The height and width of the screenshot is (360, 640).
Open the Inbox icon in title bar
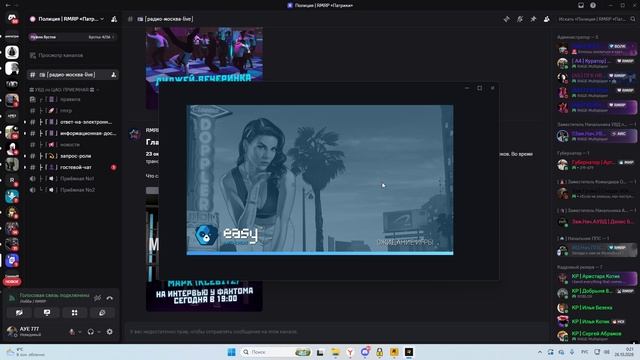(x=581, y=5)
